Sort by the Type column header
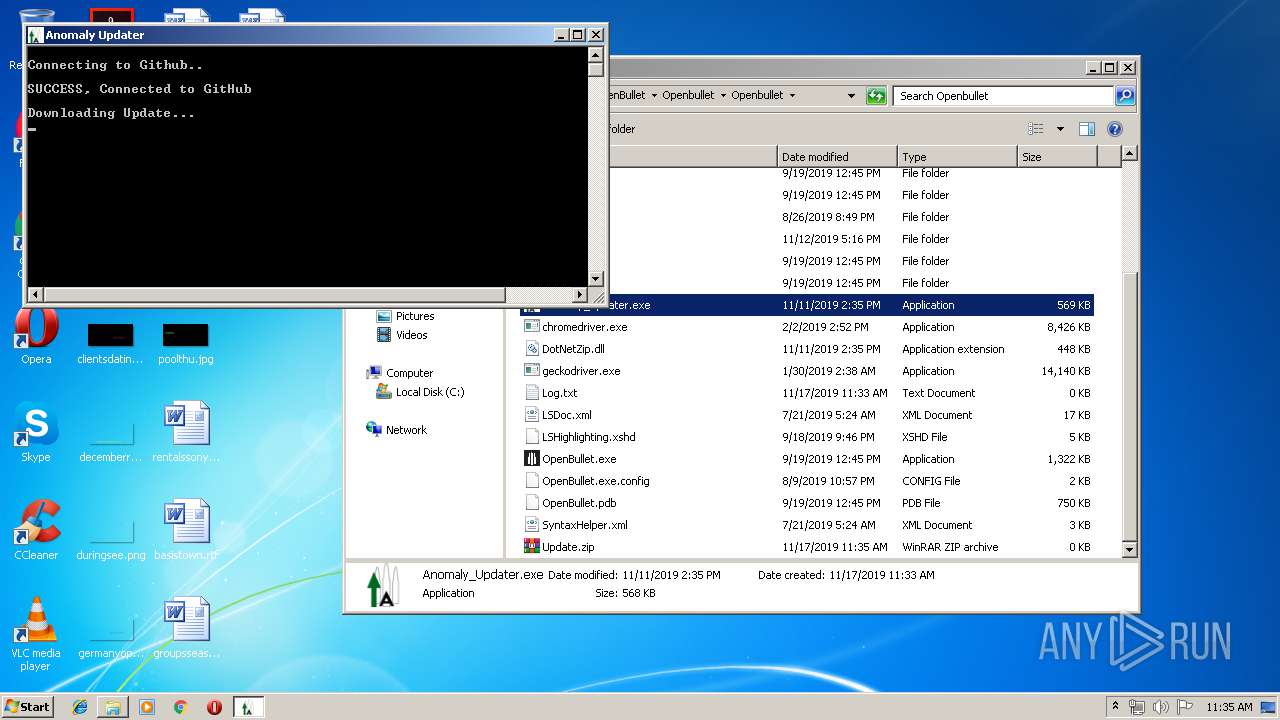 click(957, 157)
